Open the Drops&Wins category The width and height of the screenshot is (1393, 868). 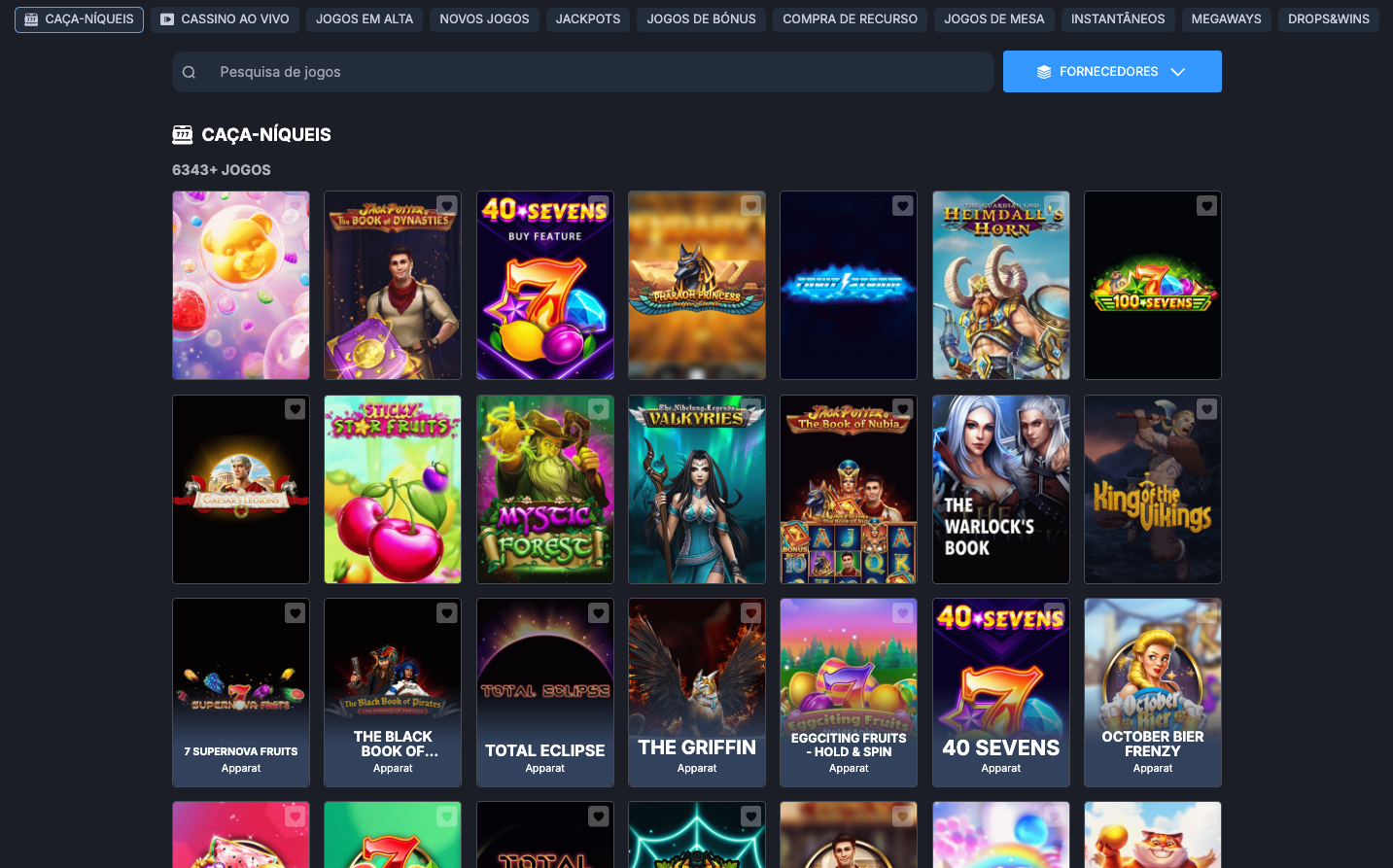1328,19
